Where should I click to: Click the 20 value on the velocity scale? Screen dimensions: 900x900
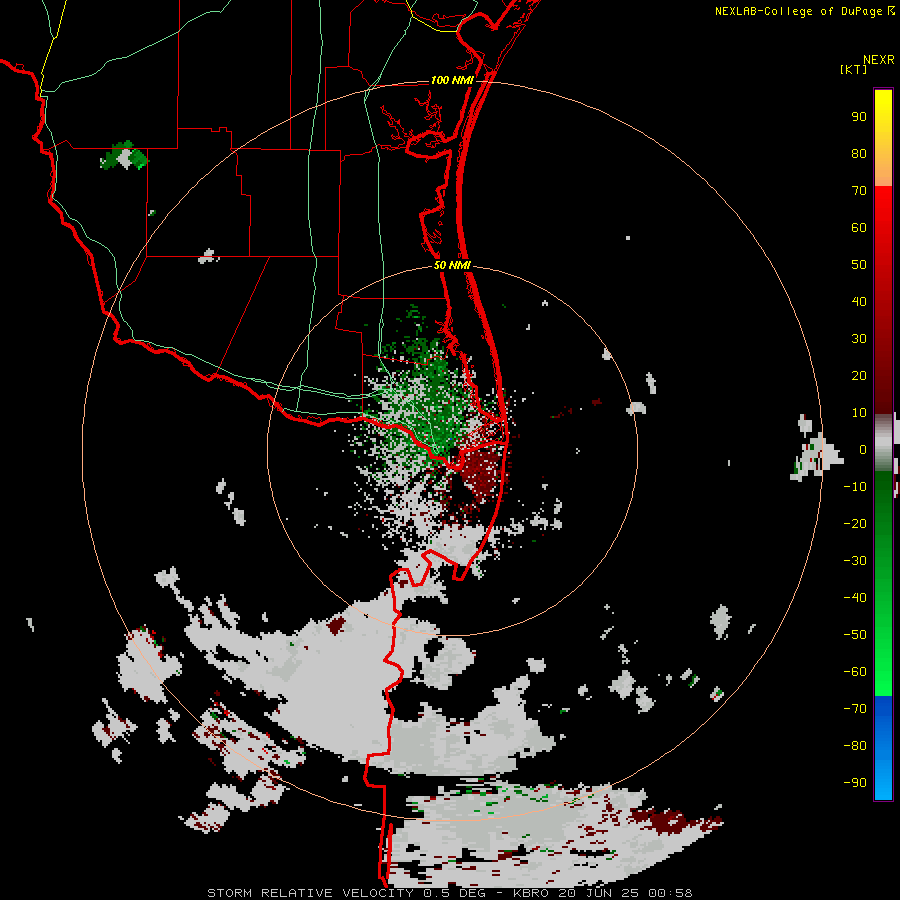[x=859, y=376]
